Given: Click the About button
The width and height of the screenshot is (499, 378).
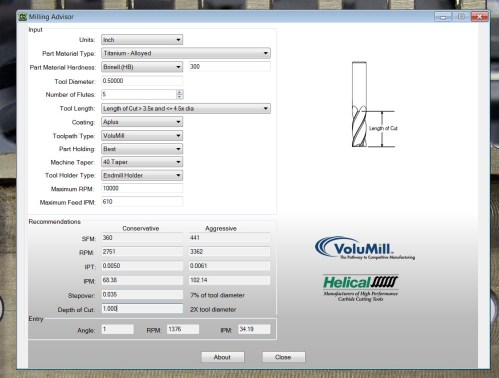Looking at the screenshot, I should coord(222,357).
